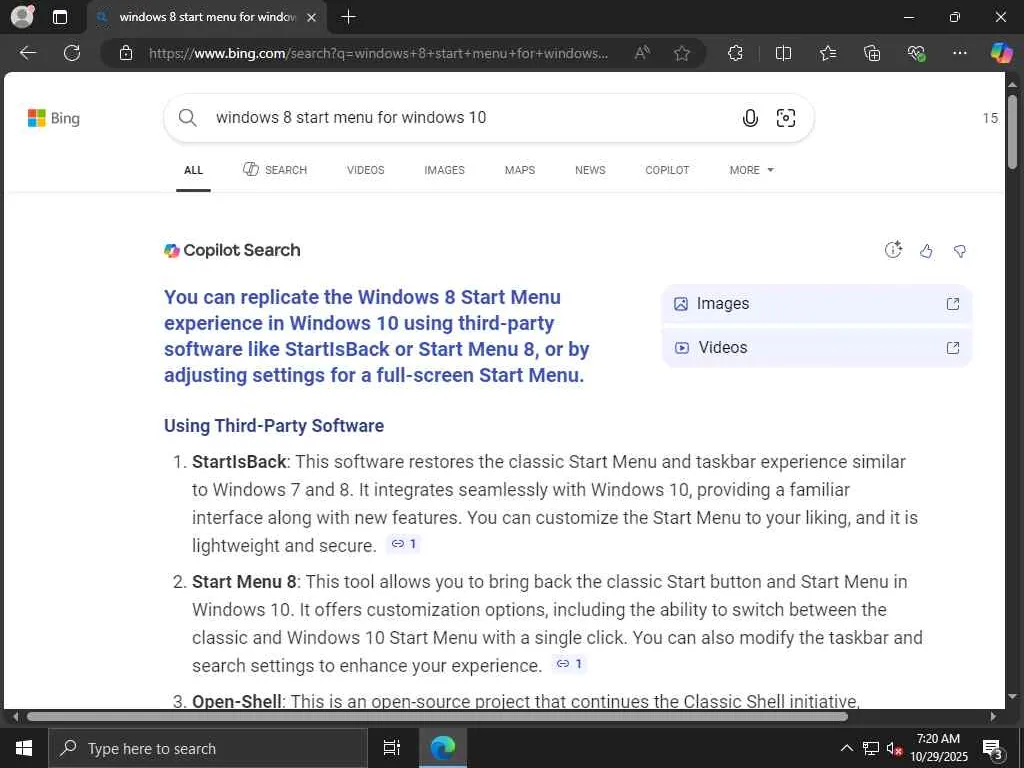
Task: Open visual search camera icon
Action: click(x=786, y=118)
